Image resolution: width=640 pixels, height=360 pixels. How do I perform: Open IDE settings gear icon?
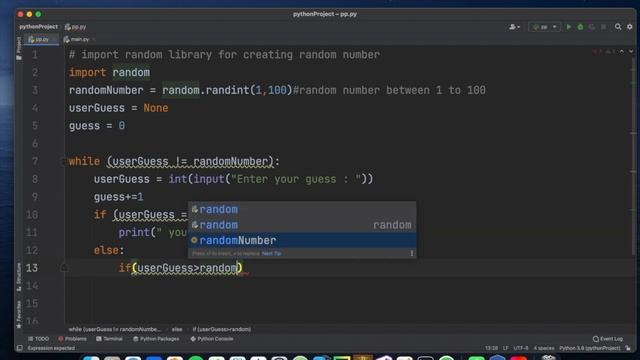[x=630, y=27]
